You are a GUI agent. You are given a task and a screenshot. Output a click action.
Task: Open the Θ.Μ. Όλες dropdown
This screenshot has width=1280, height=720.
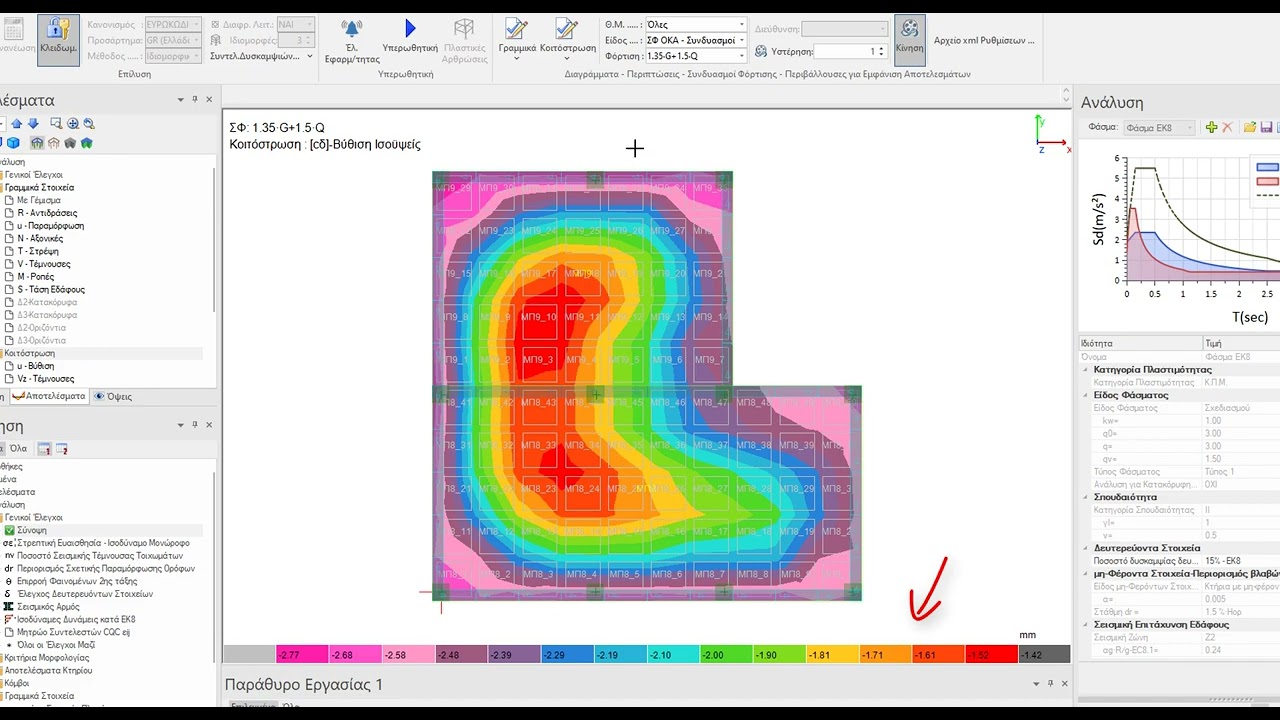[x=696, y=24]
